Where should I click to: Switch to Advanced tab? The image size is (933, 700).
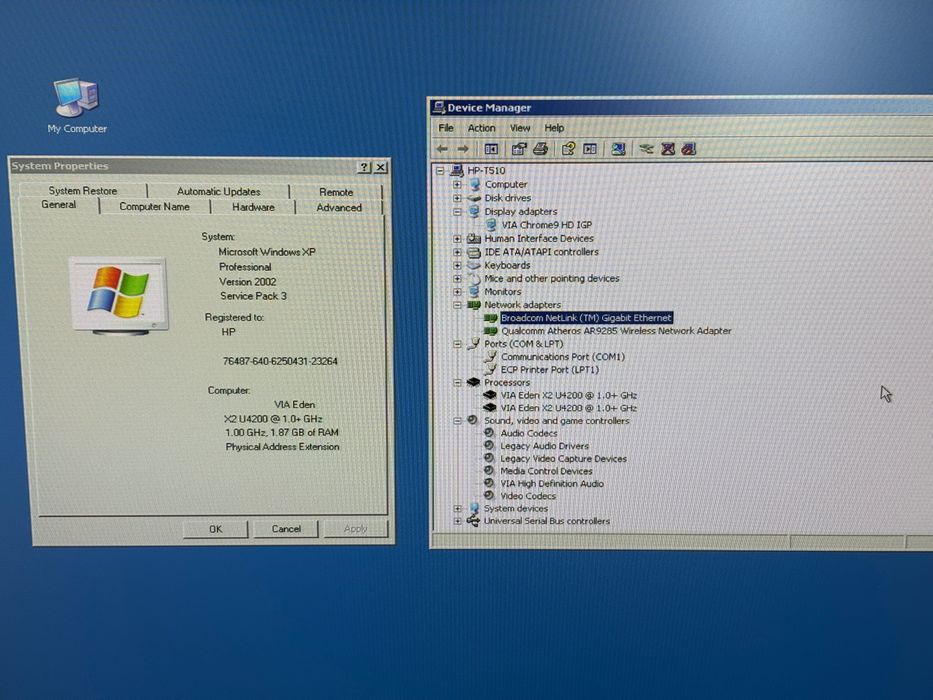339,208
